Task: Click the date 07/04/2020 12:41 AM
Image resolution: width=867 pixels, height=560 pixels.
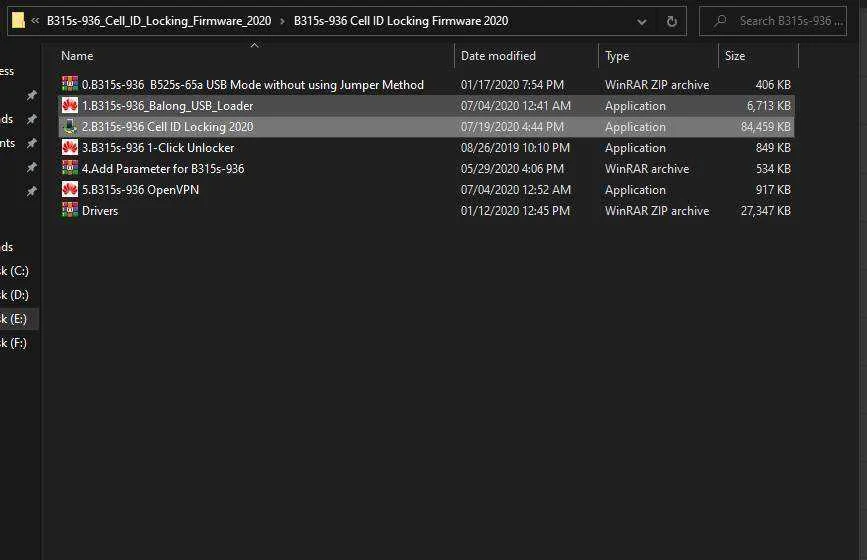Action: pyautogui.click(x=516, y=106)
